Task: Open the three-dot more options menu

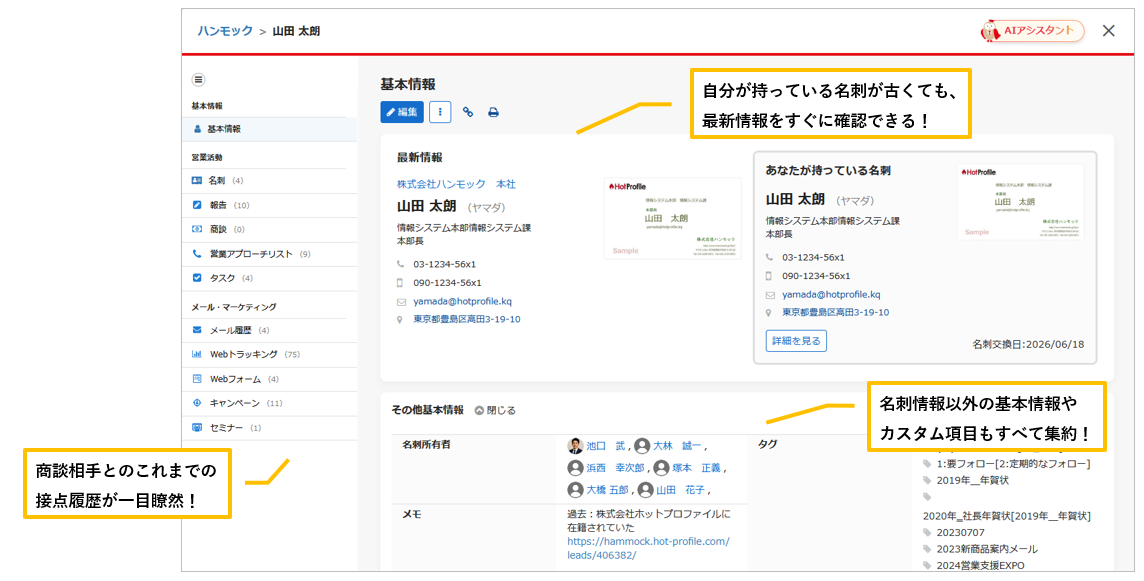Action: tap(440, 112)
